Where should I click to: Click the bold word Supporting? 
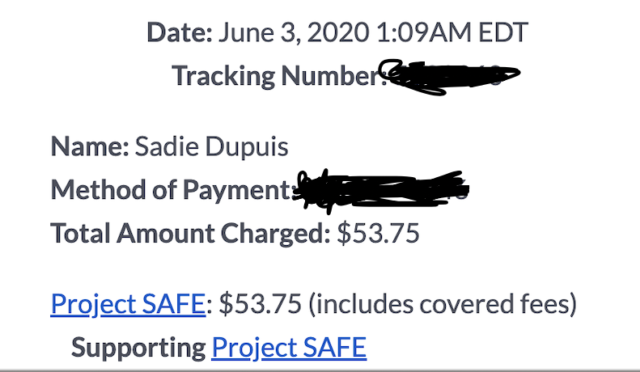pyautogui.click(x=138, y=348)
